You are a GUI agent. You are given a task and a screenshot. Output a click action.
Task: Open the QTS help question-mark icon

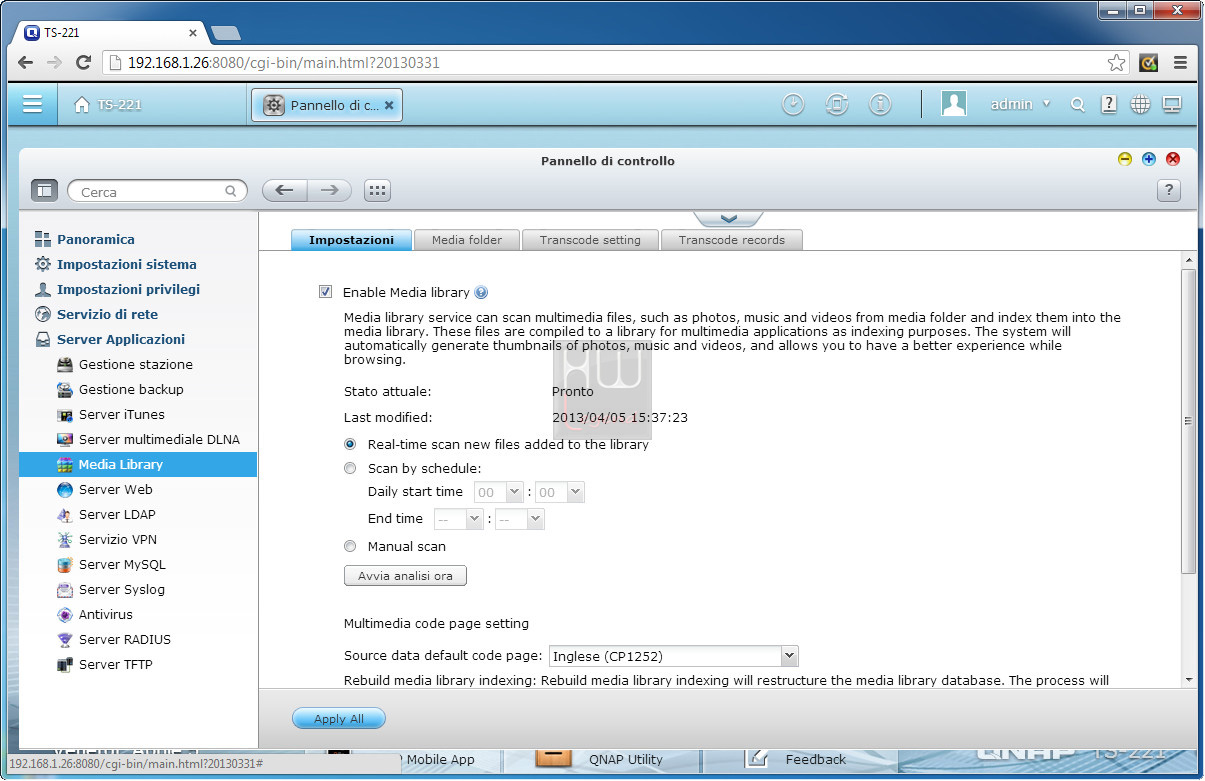tap(1108, 104)
